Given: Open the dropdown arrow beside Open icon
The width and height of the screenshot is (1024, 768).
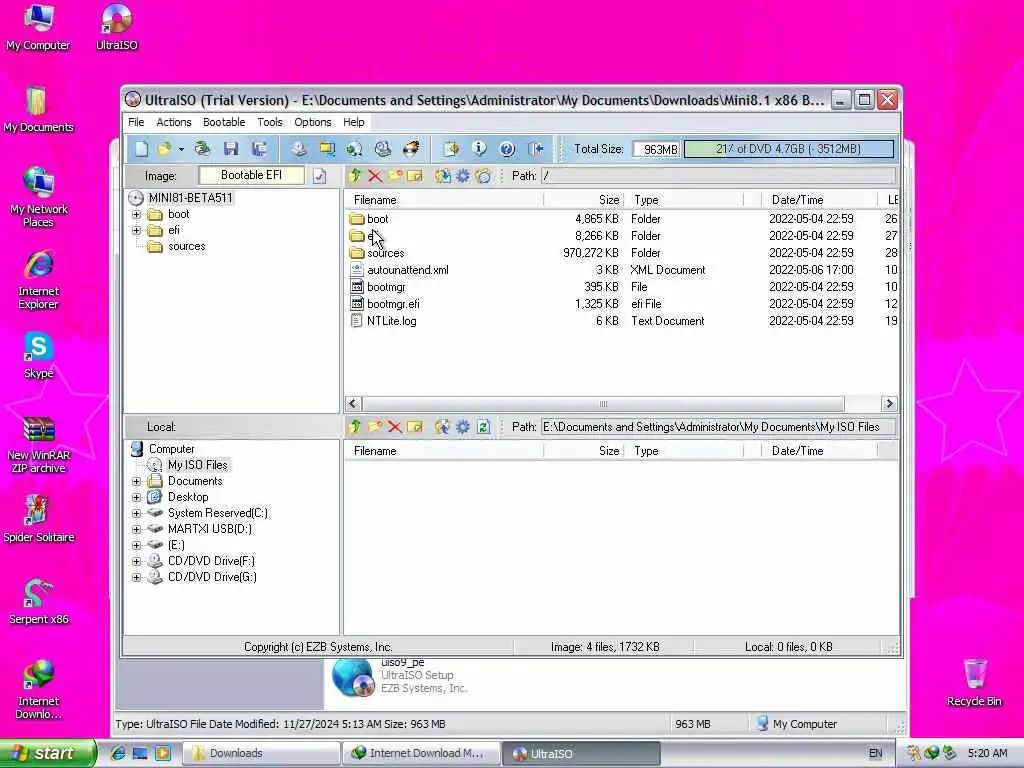Looking at the screenshot, I should (x=181, y=149).
